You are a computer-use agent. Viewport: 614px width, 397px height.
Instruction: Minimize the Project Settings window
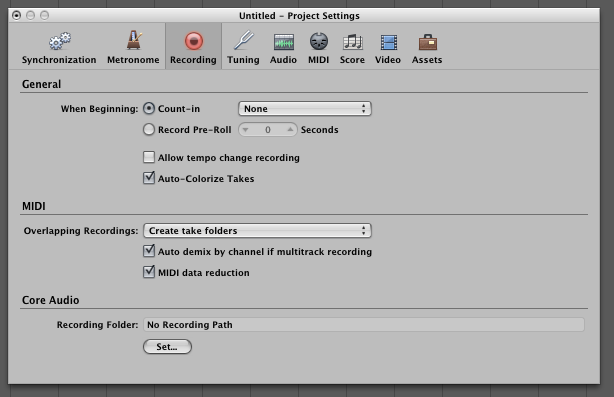point(31,15)
